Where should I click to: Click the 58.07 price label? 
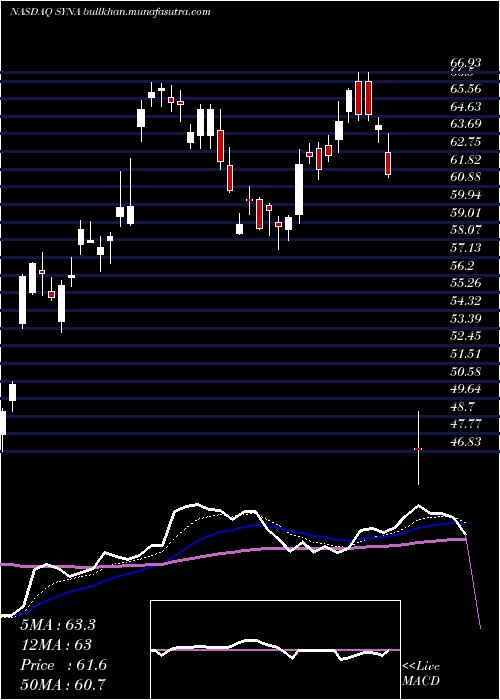466,230
